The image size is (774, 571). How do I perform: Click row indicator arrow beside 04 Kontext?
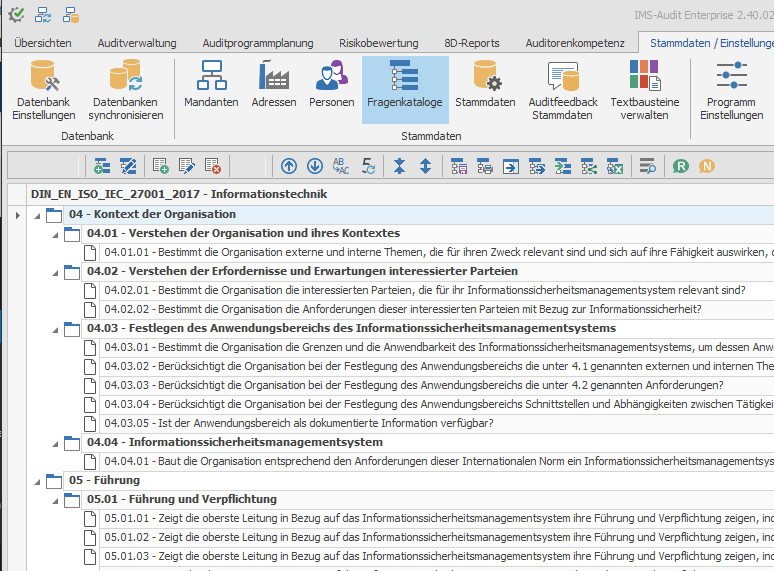(17, 215)
